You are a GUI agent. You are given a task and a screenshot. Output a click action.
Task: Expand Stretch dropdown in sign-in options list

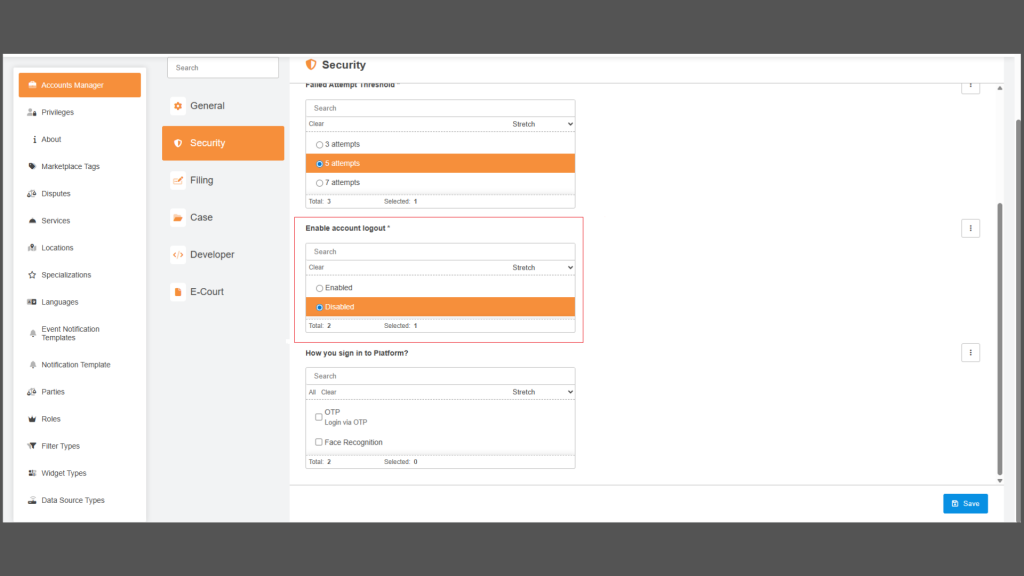(542, 392)
